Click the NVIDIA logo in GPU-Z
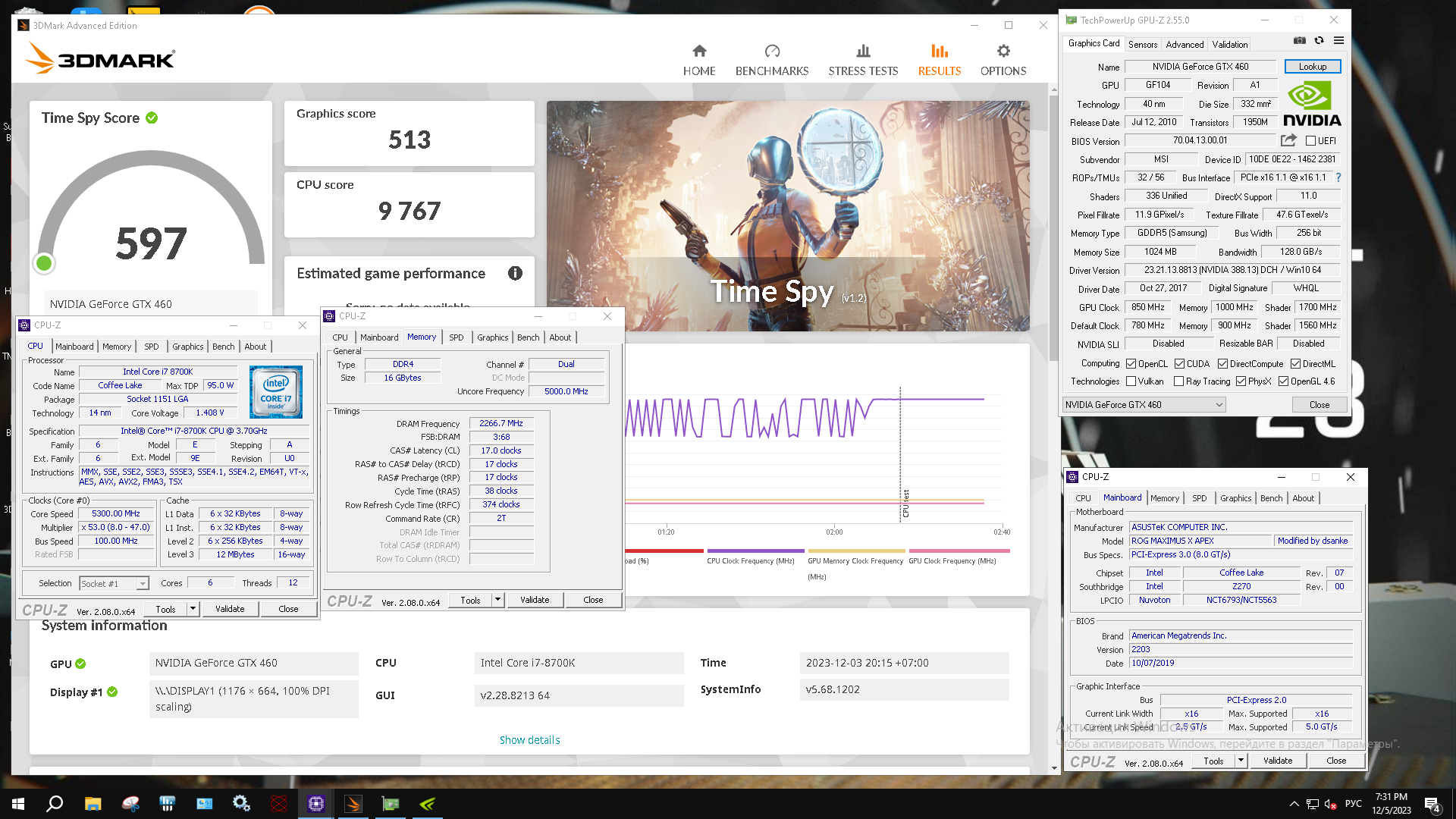The height and width of the screenshot is (819, 1456). 1312,104
